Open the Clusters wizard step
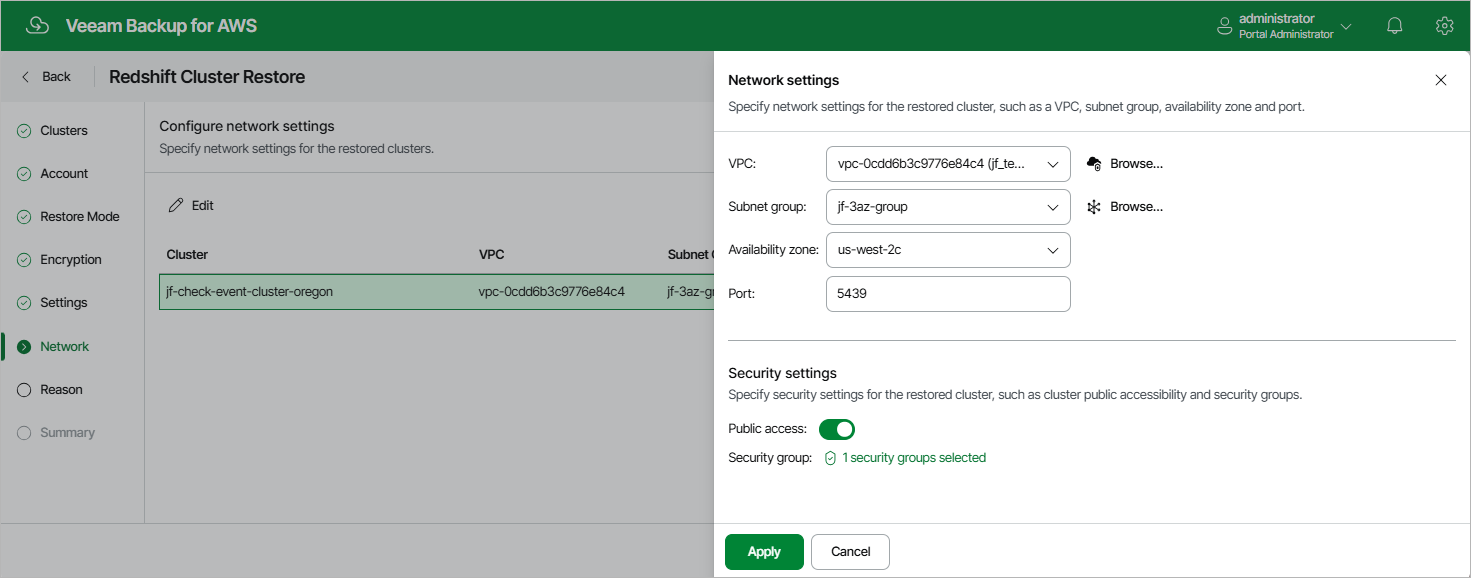The height and width of the screenshot is (578, 1471). coord(64,131)
